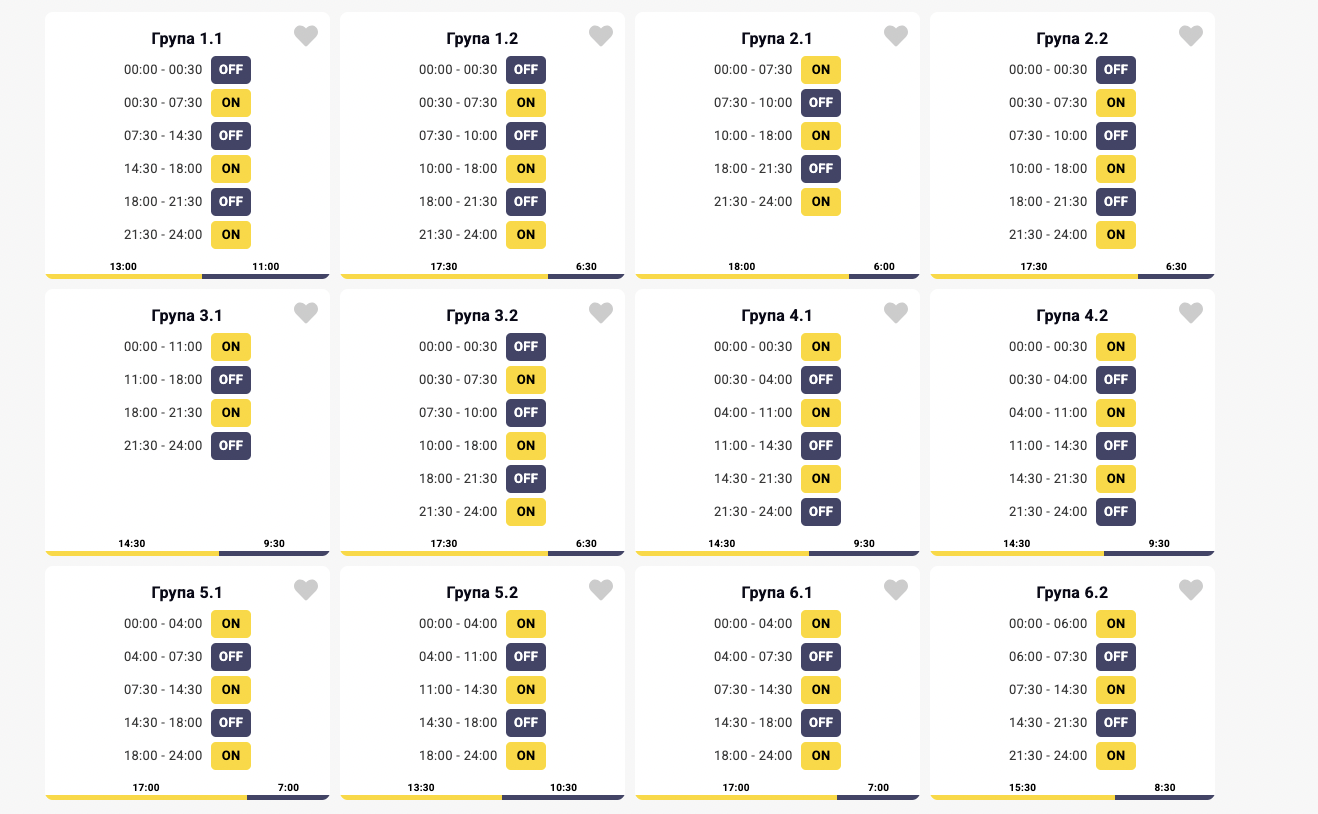Favorite Група 1.1 with heart icon
This screenshot has width=1318, height=814.
[306, 36]
